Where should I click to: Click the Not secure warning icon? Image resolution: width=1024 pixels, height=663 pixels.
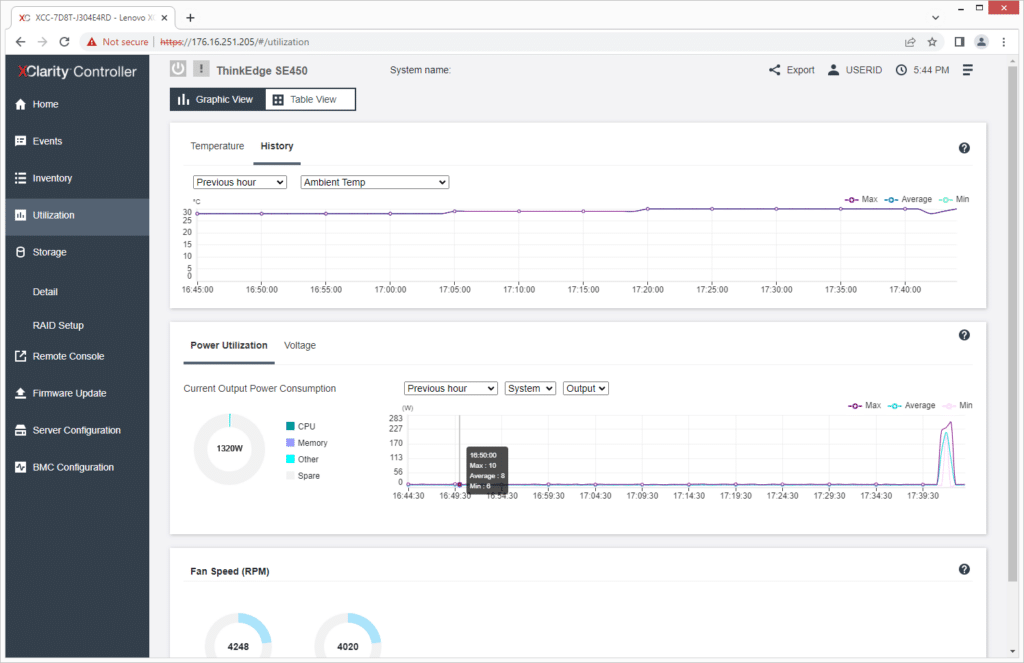[91, 42]
